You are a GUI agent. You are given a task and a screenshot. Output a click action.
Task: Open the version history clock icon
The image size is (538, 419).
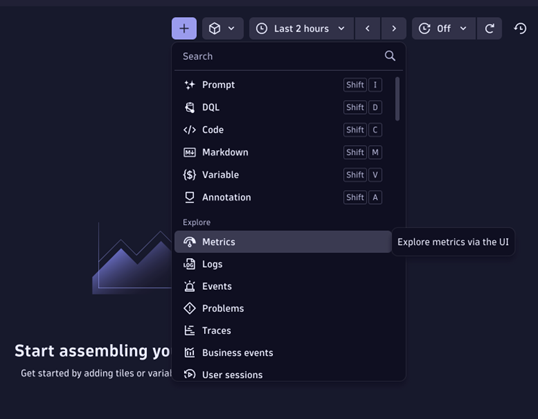click(x=520, y=28)
